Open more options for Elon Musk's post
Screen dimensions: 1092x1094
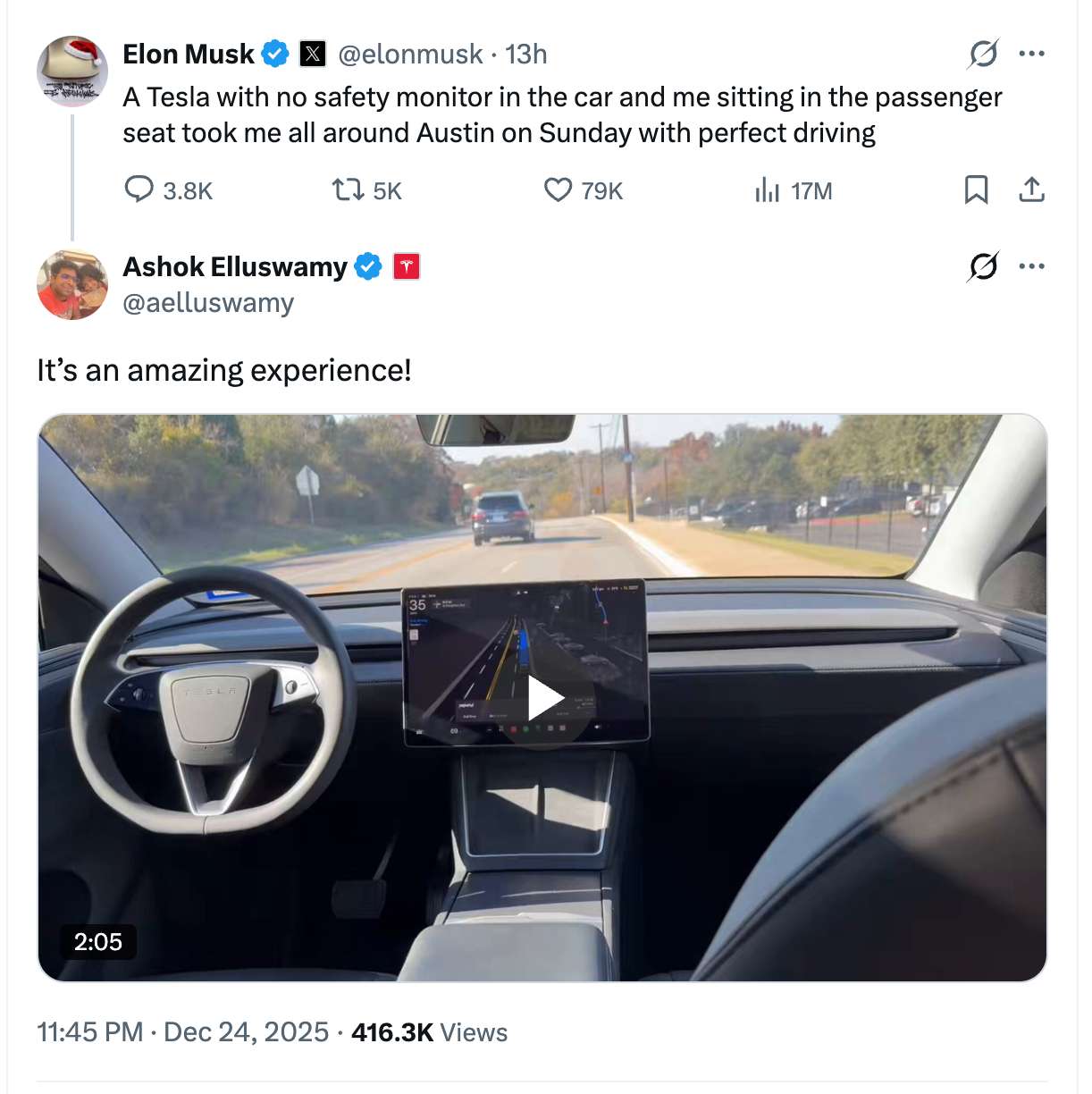point(1031,54)
